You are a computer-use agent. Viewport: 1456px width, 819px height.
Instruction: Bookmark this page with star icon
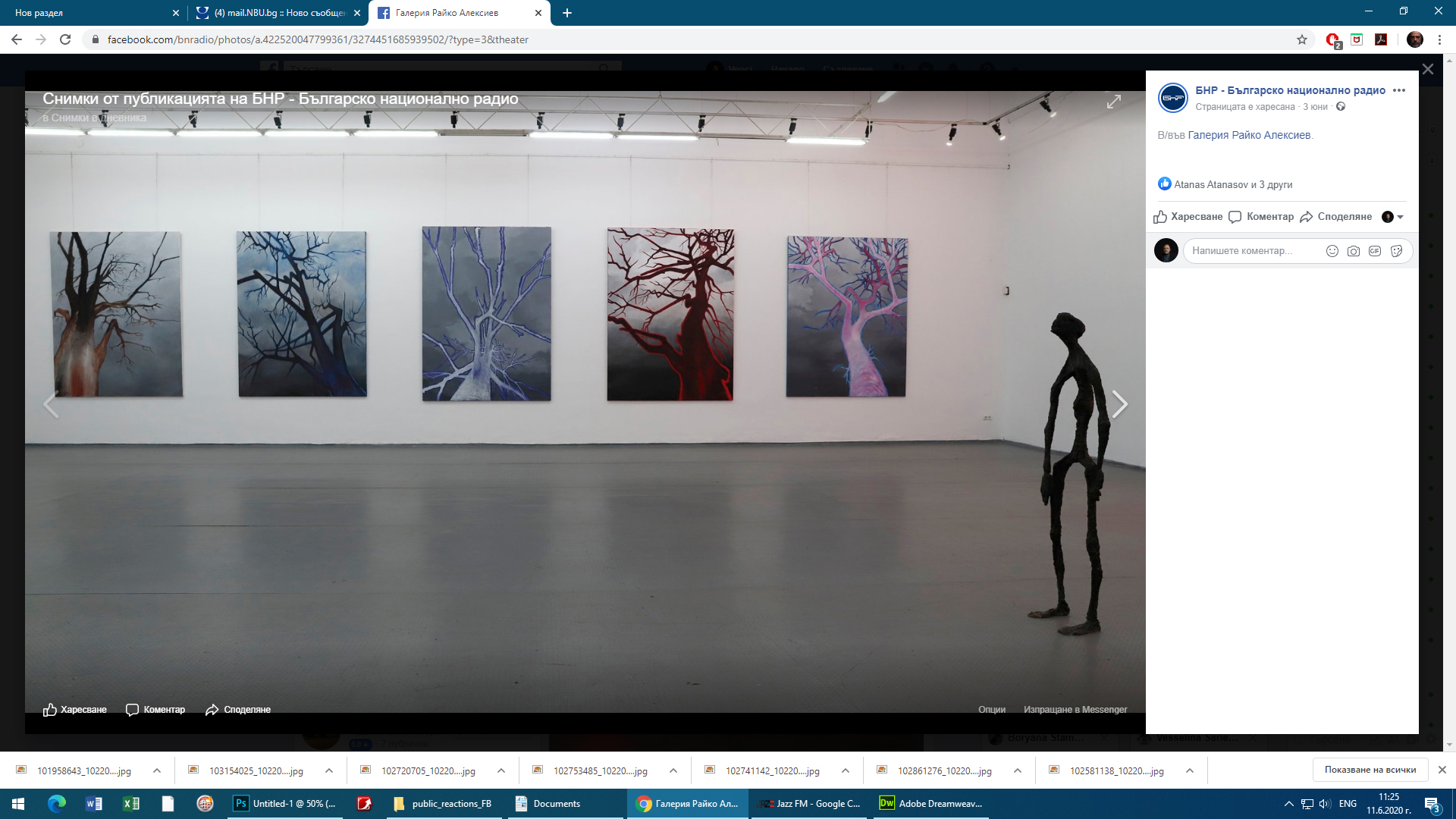[1302, 39]
